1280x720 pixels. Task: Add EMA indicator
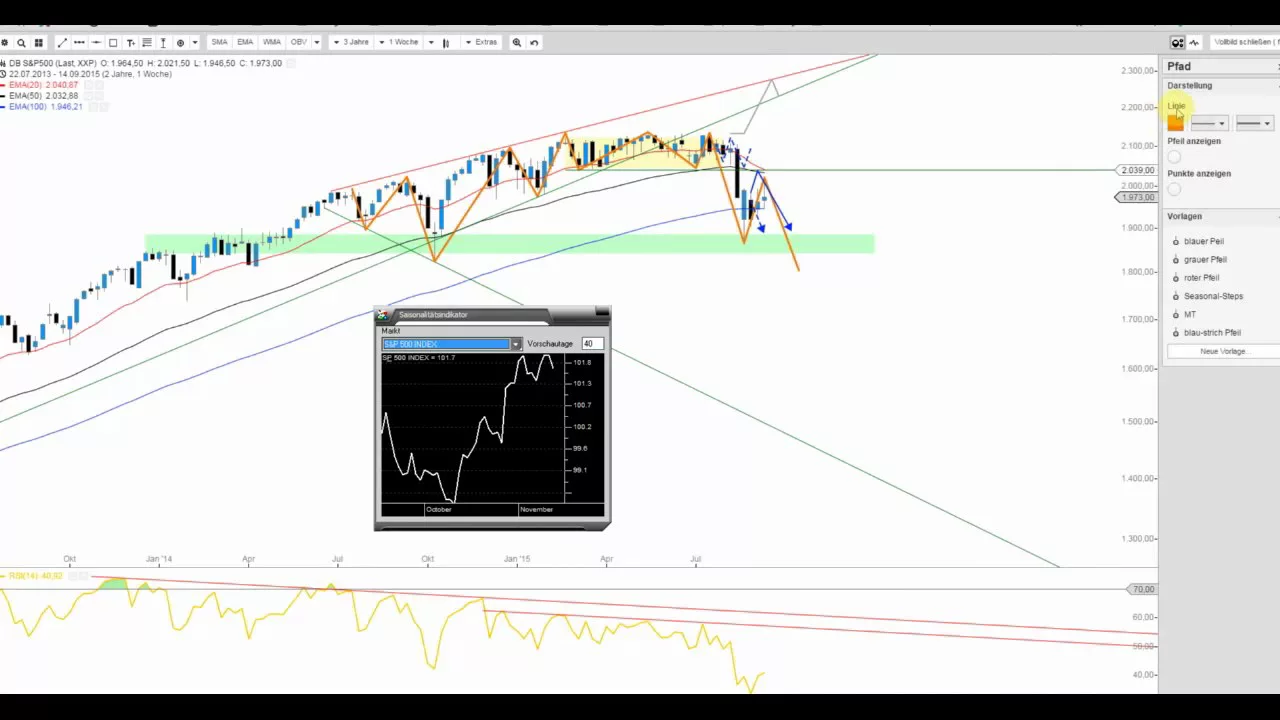(x=245, y=42)
